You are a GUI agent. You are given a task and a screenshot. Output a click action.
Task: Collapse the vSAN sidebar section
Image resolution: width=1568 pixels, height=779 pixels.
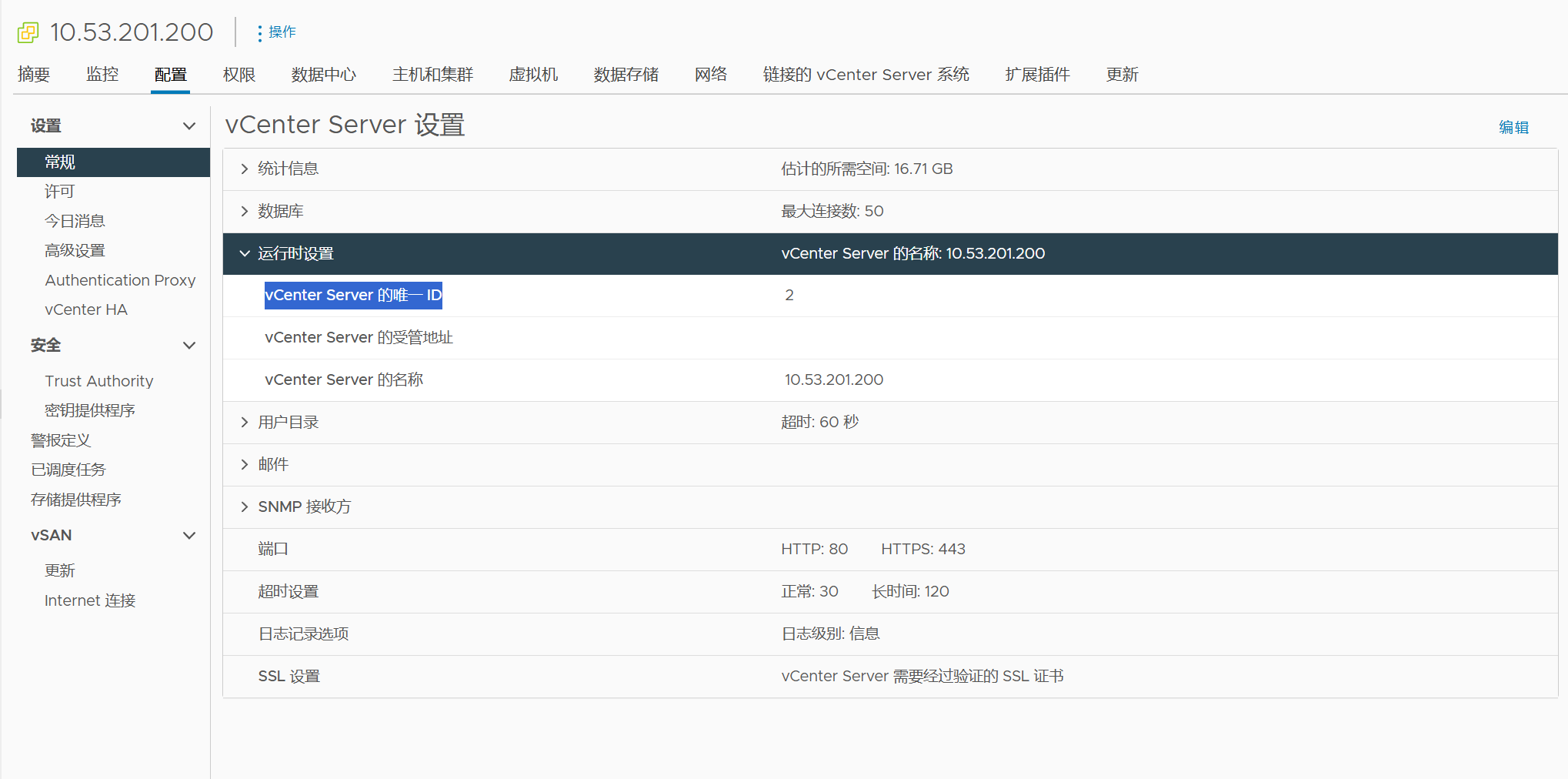click(x=189, y=536)
